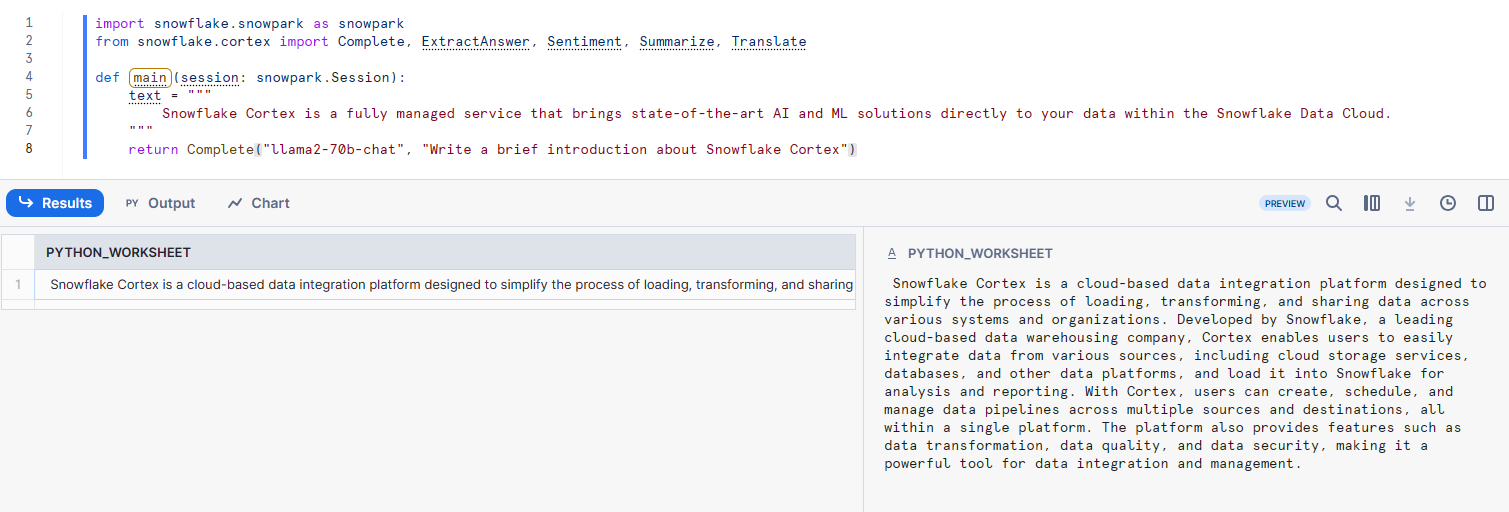Screen dimensions: 1509x512
Task: Click row number 1 in results
Action: 18,284
